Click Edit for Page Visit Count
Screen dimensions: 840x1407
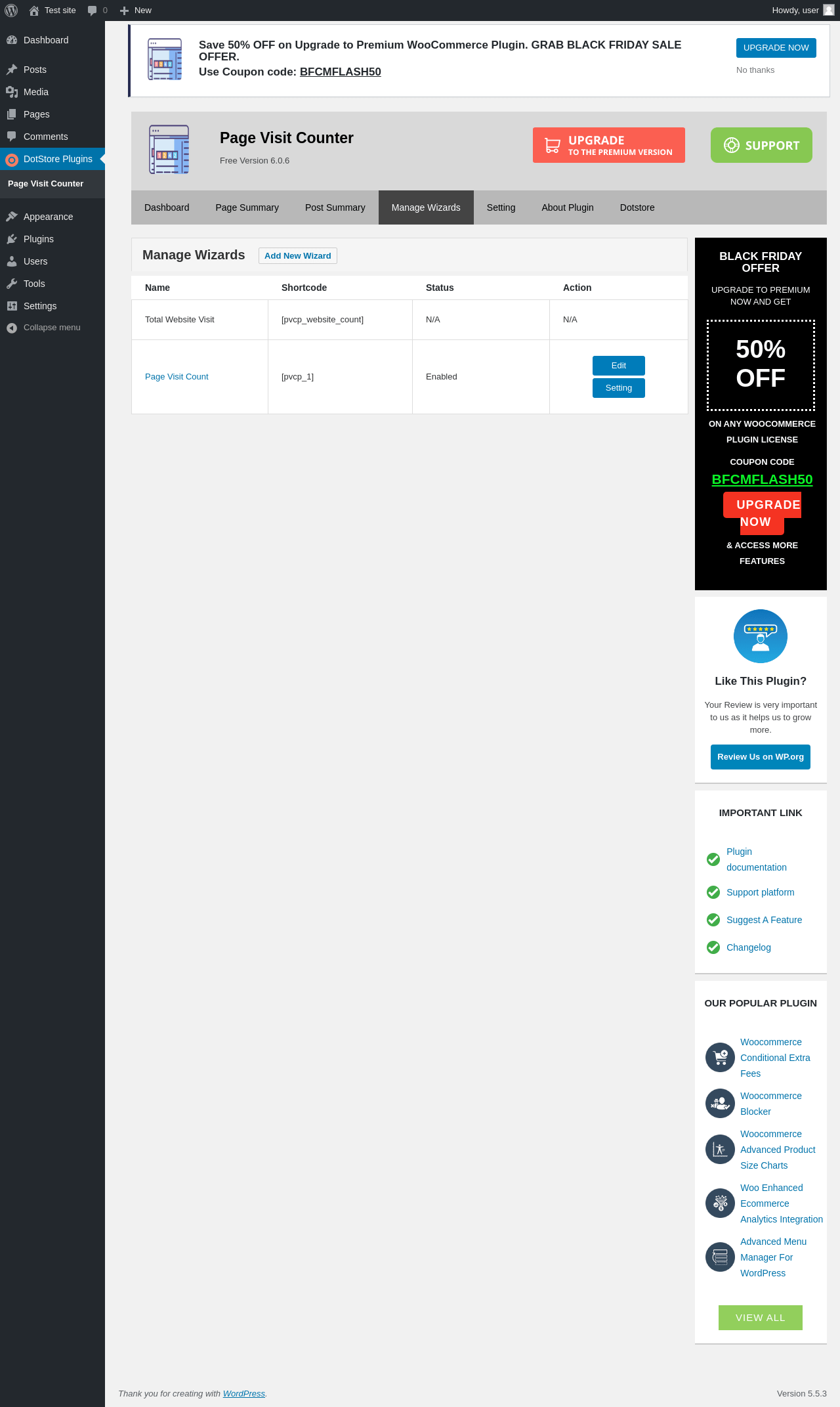(619, 366)
